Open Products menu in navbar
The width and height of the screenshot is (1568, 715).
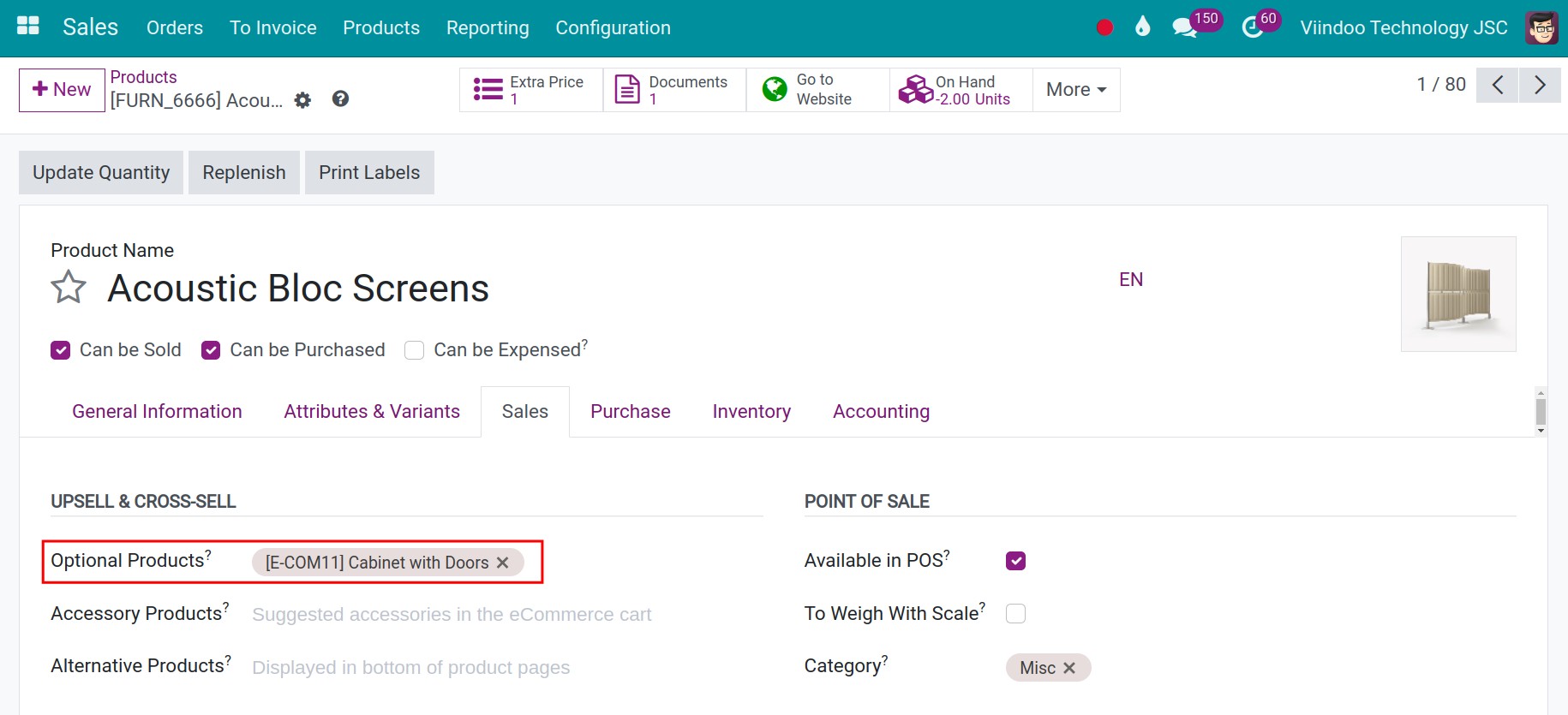[x=381, y=27]
